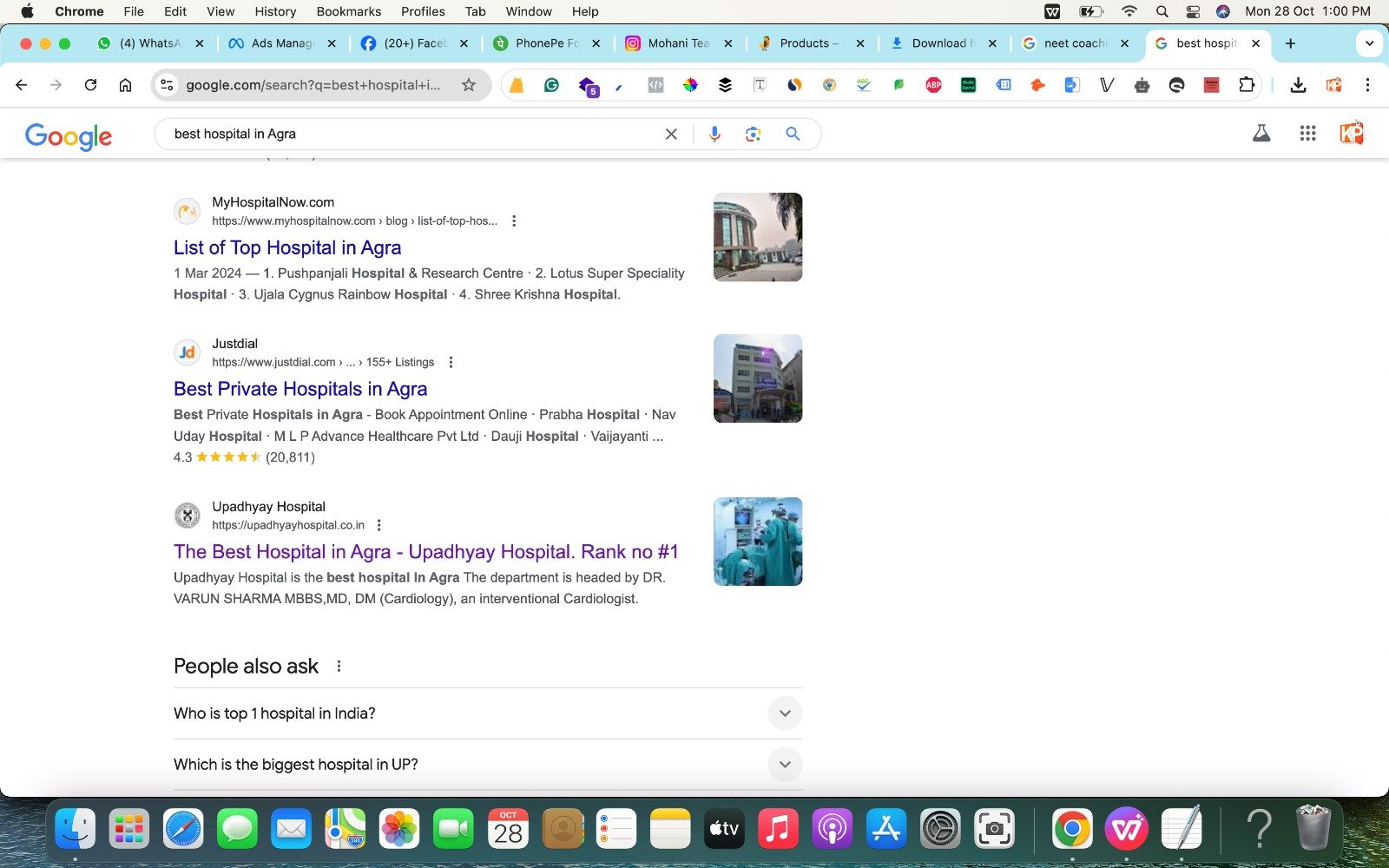Click the voice search microphone icon
This screenshot has width=1389, height=868.
(x=714, y=134)
